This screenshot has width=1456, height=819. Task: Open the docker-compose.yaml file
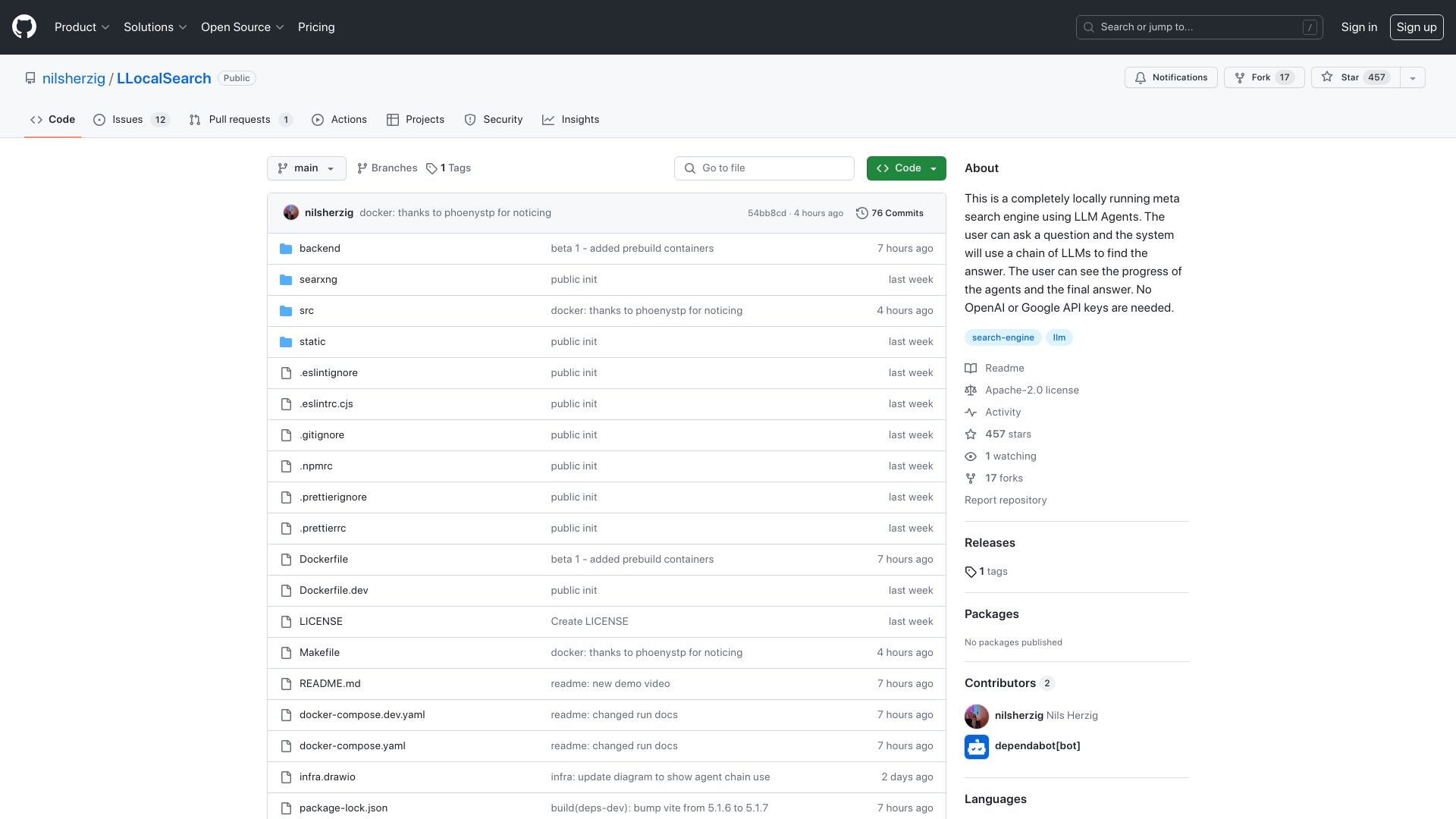[353, 746]
